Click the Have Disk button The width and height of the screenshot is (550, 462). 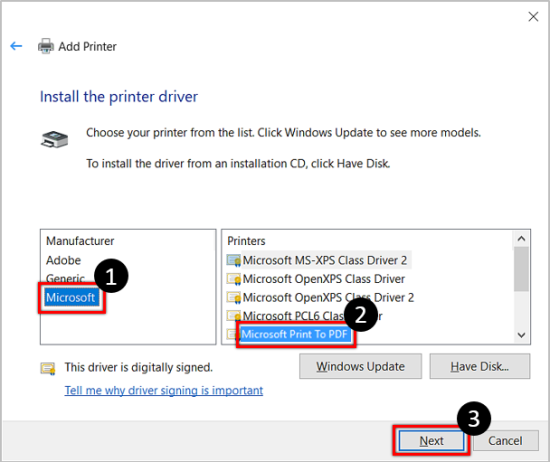479,366
